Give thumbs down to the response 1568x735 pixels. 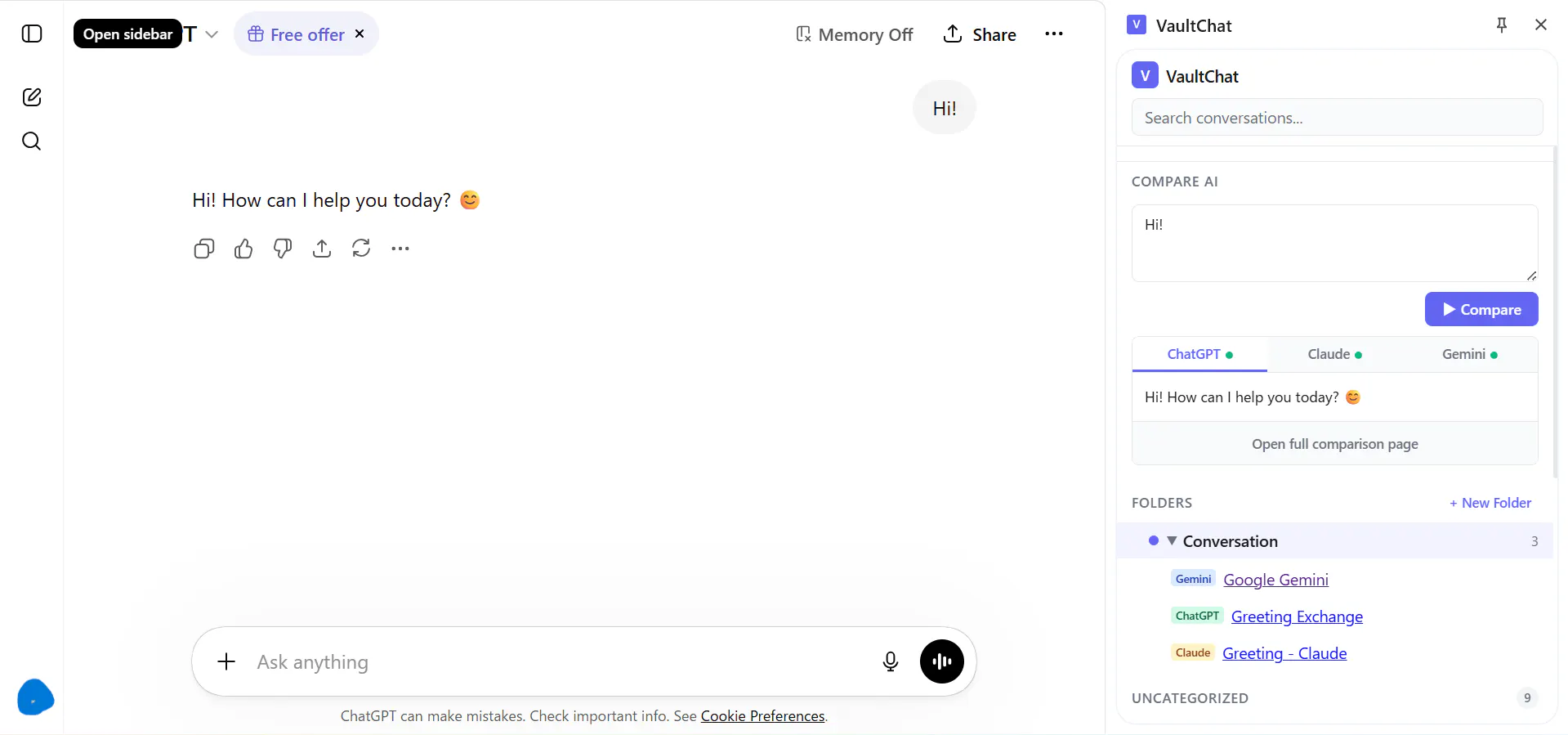pyautogui.click(x=283, y=249)
